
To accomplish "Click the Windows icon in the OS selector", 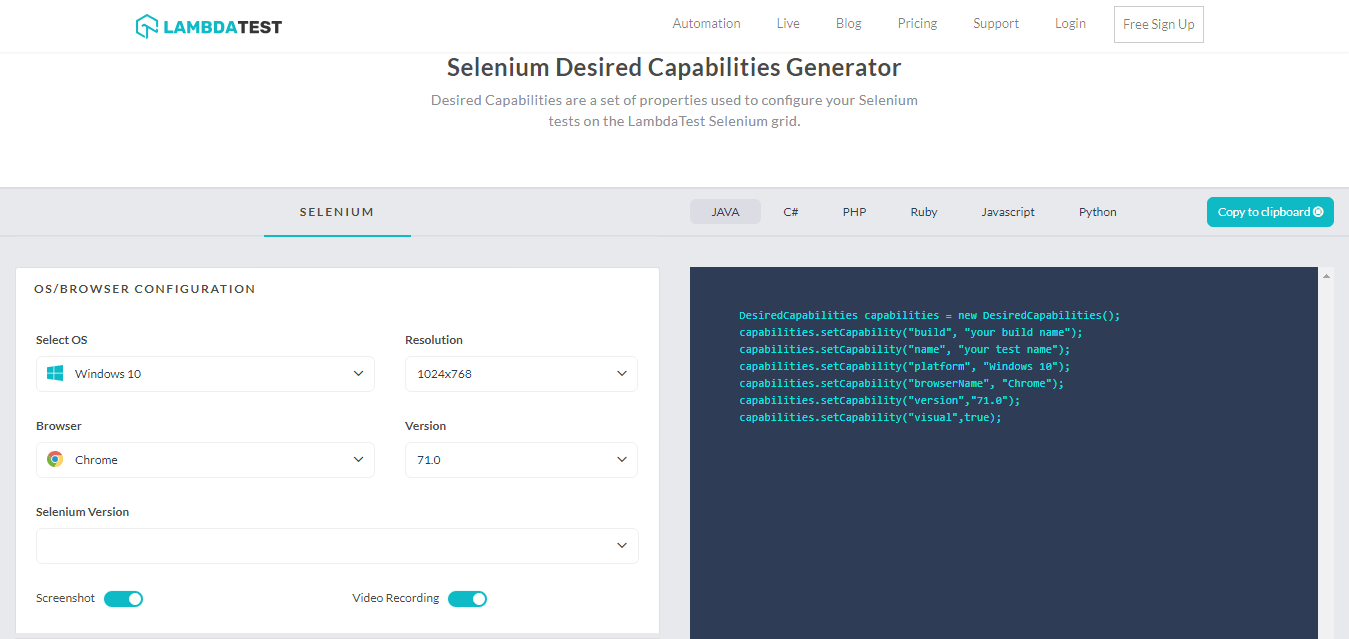I will [x=56, y=373].
